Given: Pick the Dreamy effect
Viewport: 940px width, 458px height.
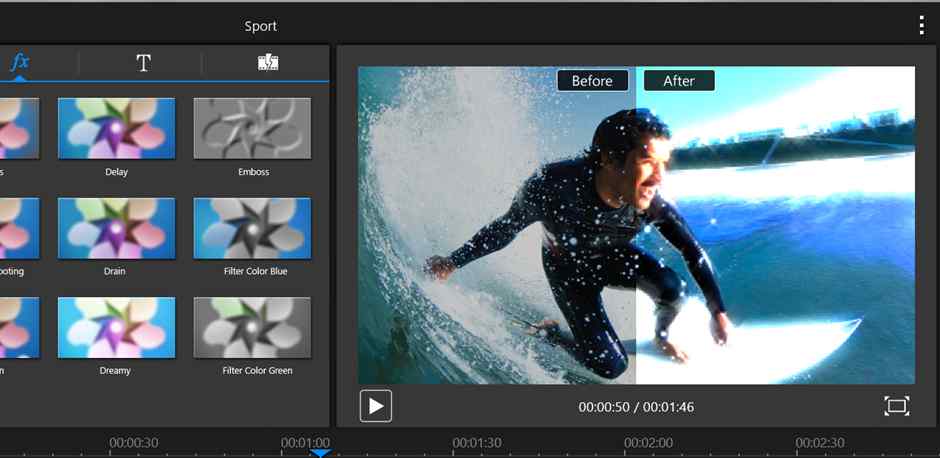Looking at the screenshot, I should tap(116, 327).
